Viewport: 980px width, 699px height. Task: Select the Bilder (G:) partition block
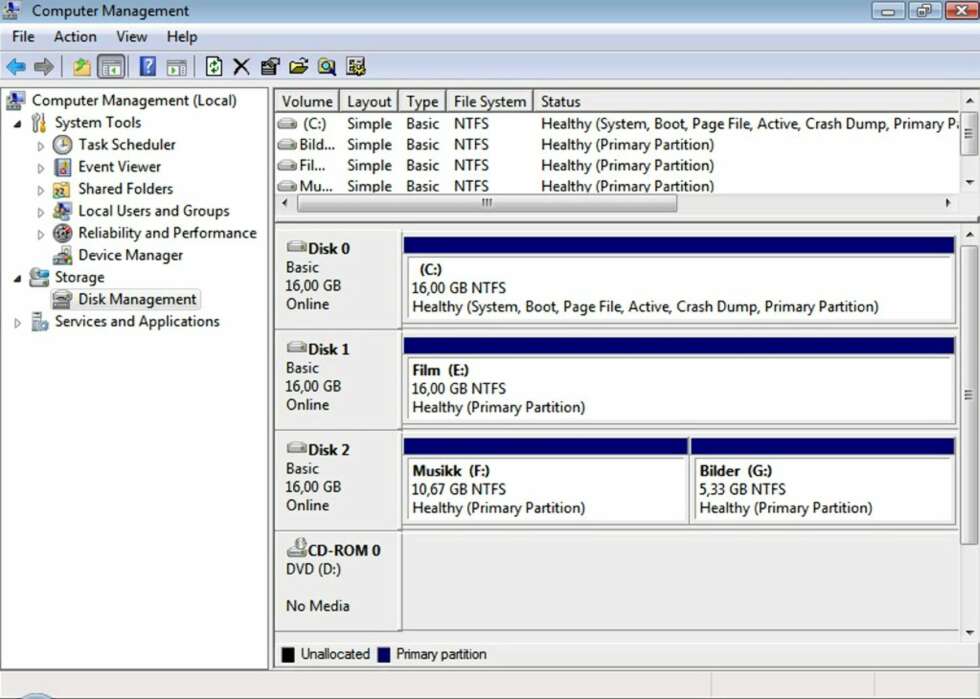(x=822, y=490)
